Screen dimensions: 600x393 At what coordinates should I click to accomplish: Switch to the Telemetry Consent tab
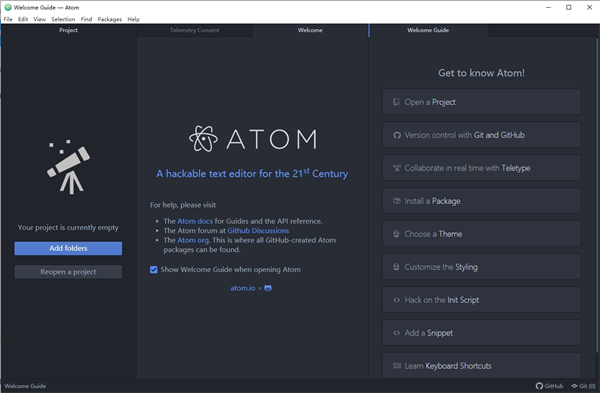(x=194, y=30)
